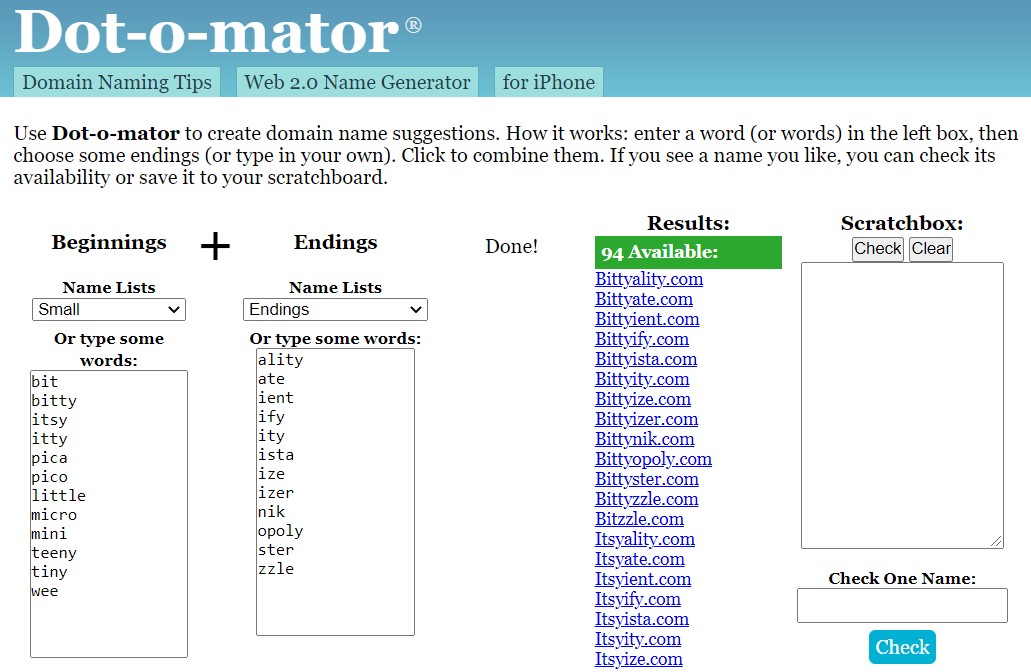This screenshot has width=1031, height=672.
Task: Open the Beginnings name list dropdown showing Small
Action: (109, 310)
